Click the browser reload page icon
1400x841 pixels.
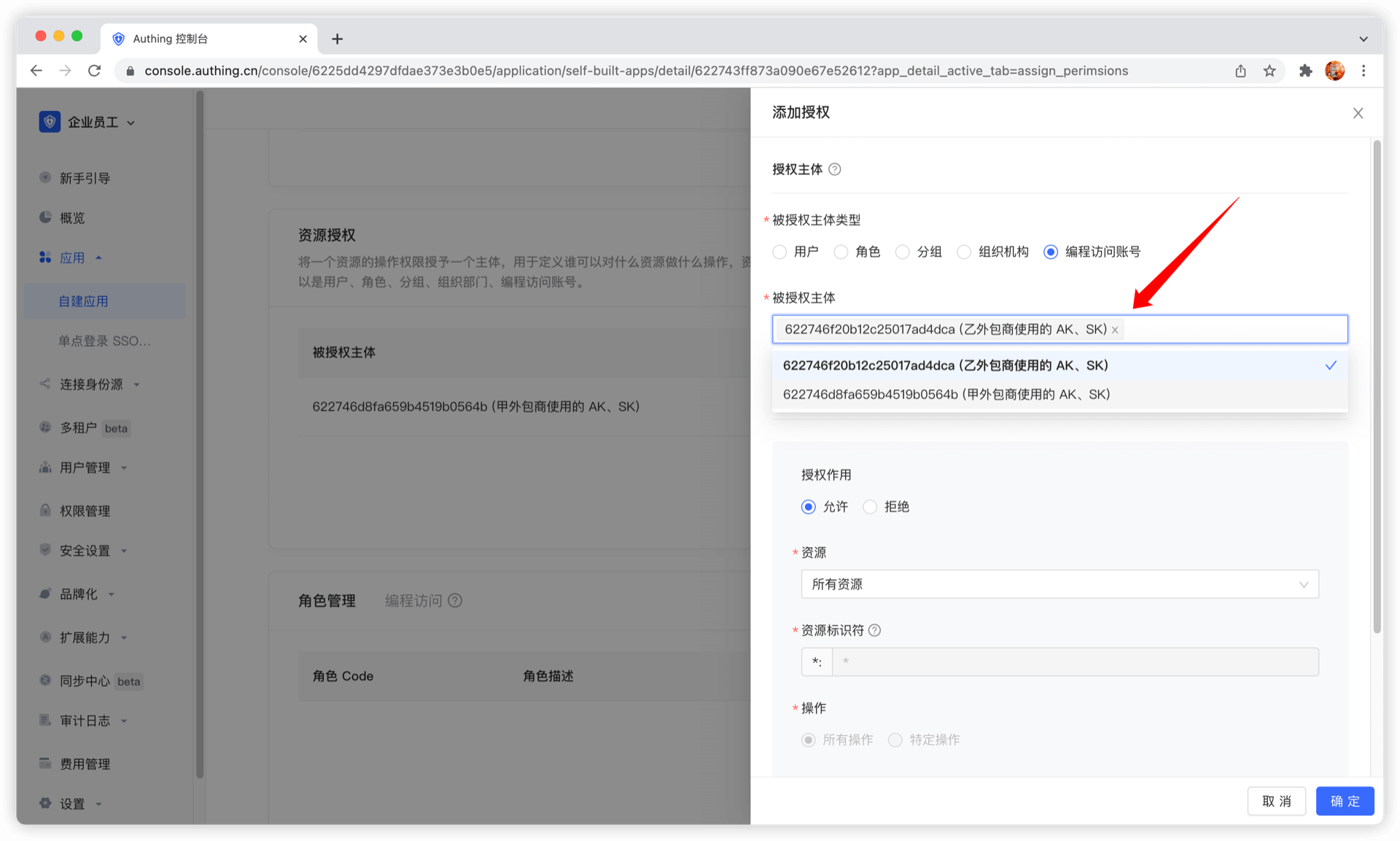click(x=94, y=71)
